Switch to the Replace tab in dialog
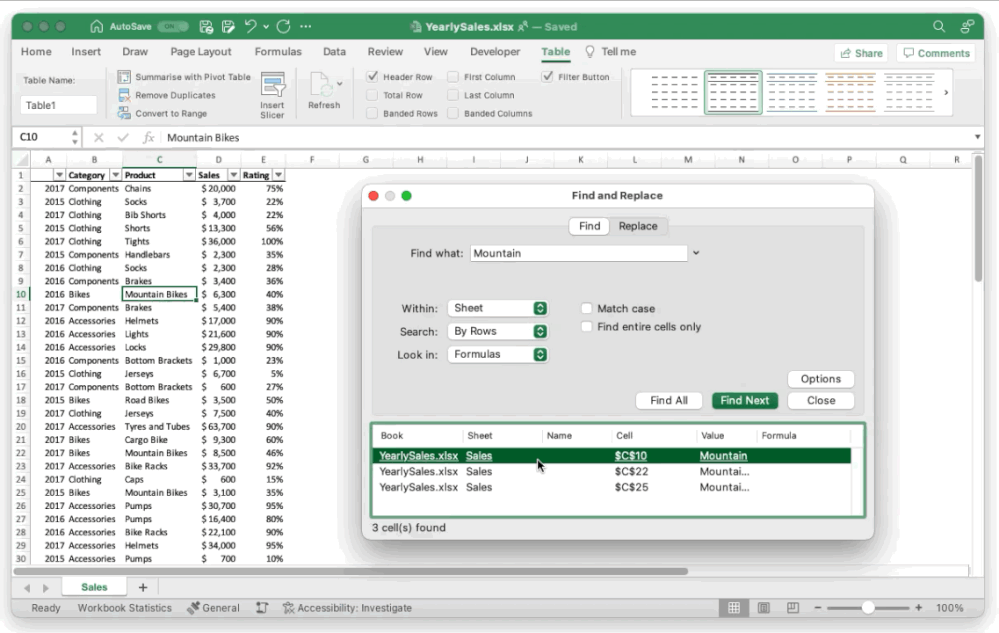 click(638, 226)
